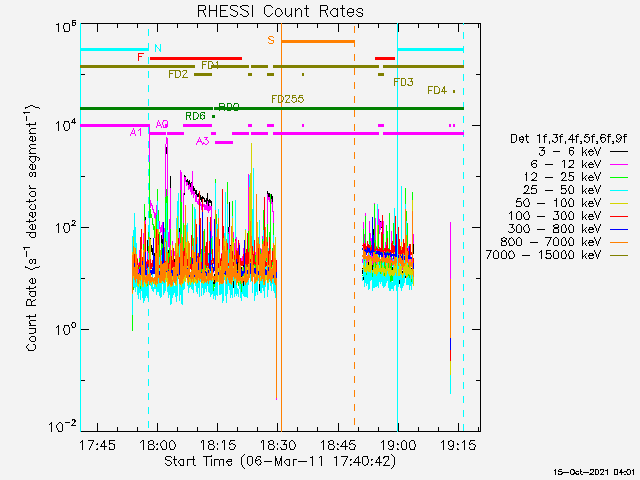This screenshot has height=480, width=640.
Task: Click the green 'RD6' rear decimation label
Action: click(195, 116)
